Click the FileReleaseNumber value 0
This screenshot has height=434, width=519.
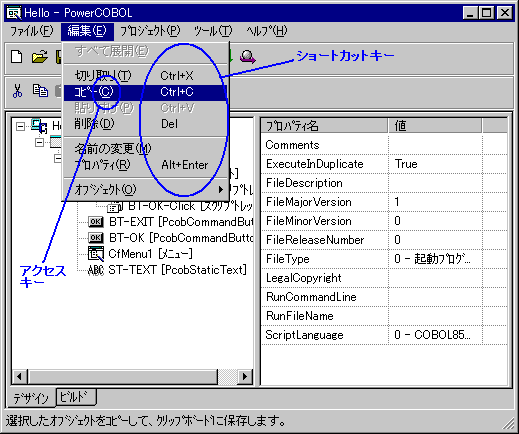[397, 240]
